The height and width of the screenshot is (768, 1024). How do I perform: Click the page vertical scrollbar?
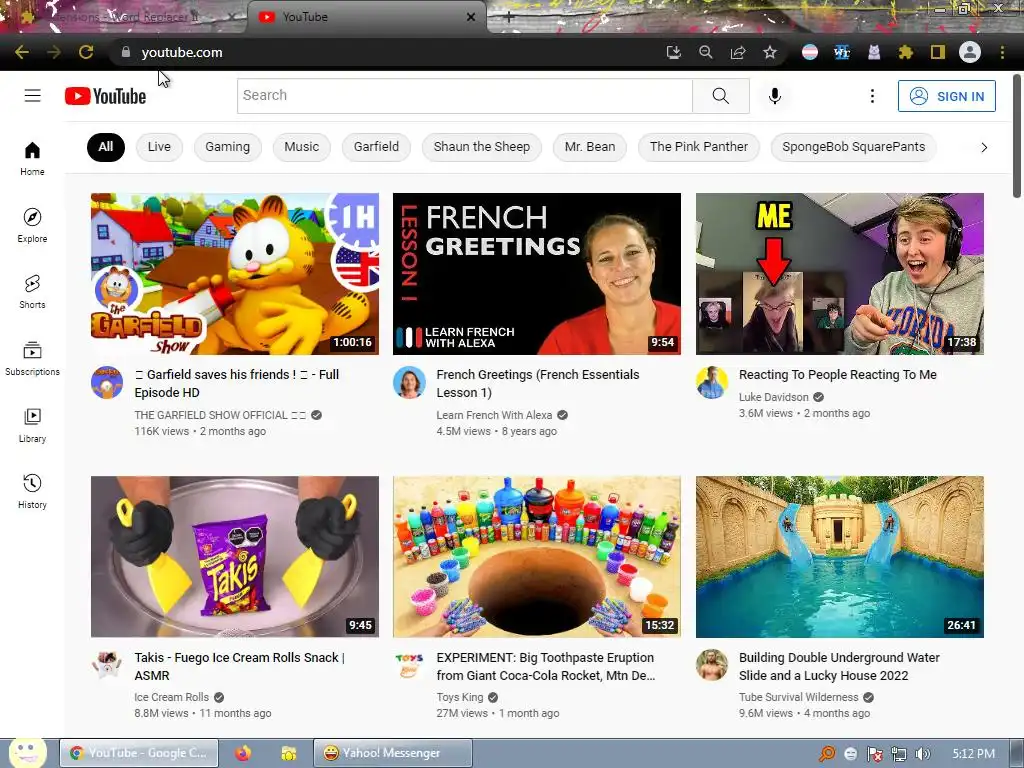click(1017, 136)
